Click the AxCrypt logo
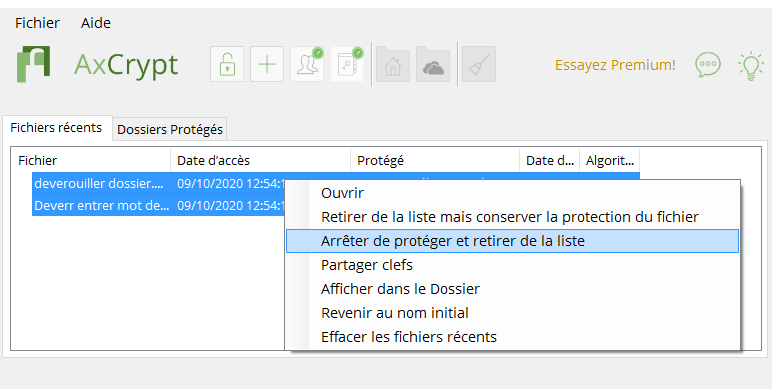This screenshot has height=389, width=772. [33, 64]
